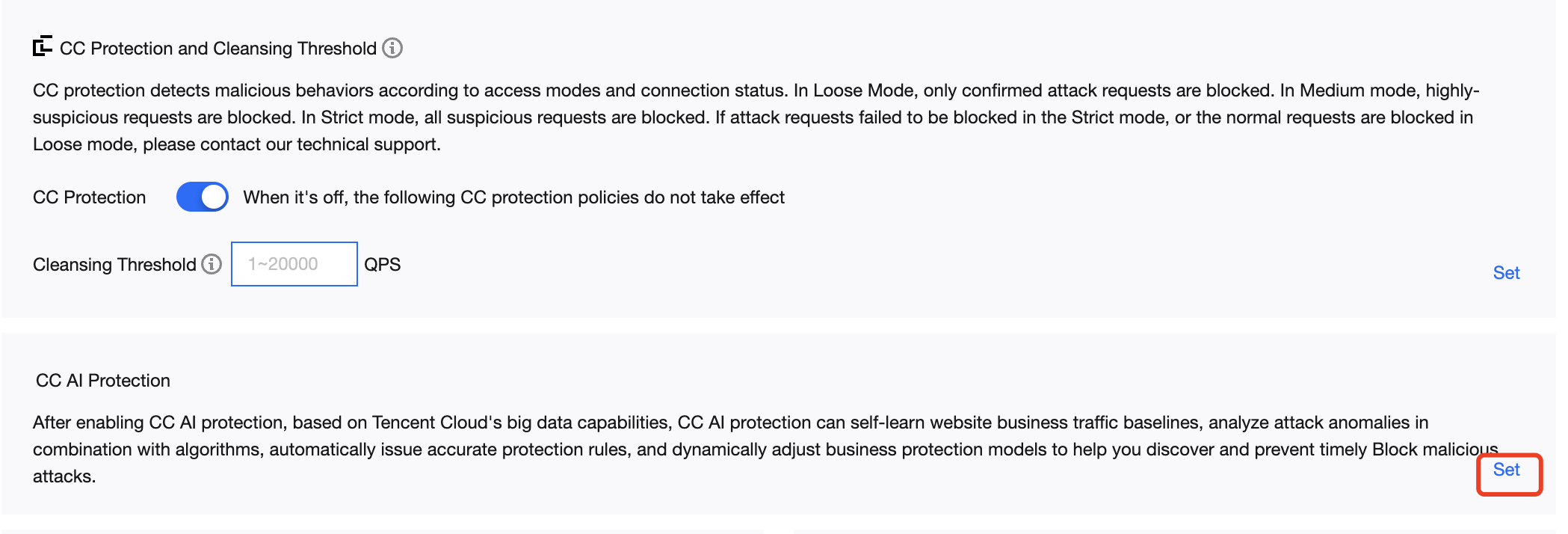Screen dimensions: 1568x534
Task: Click the "CC Protection" label beside toggle
Action: coord(90,197)
